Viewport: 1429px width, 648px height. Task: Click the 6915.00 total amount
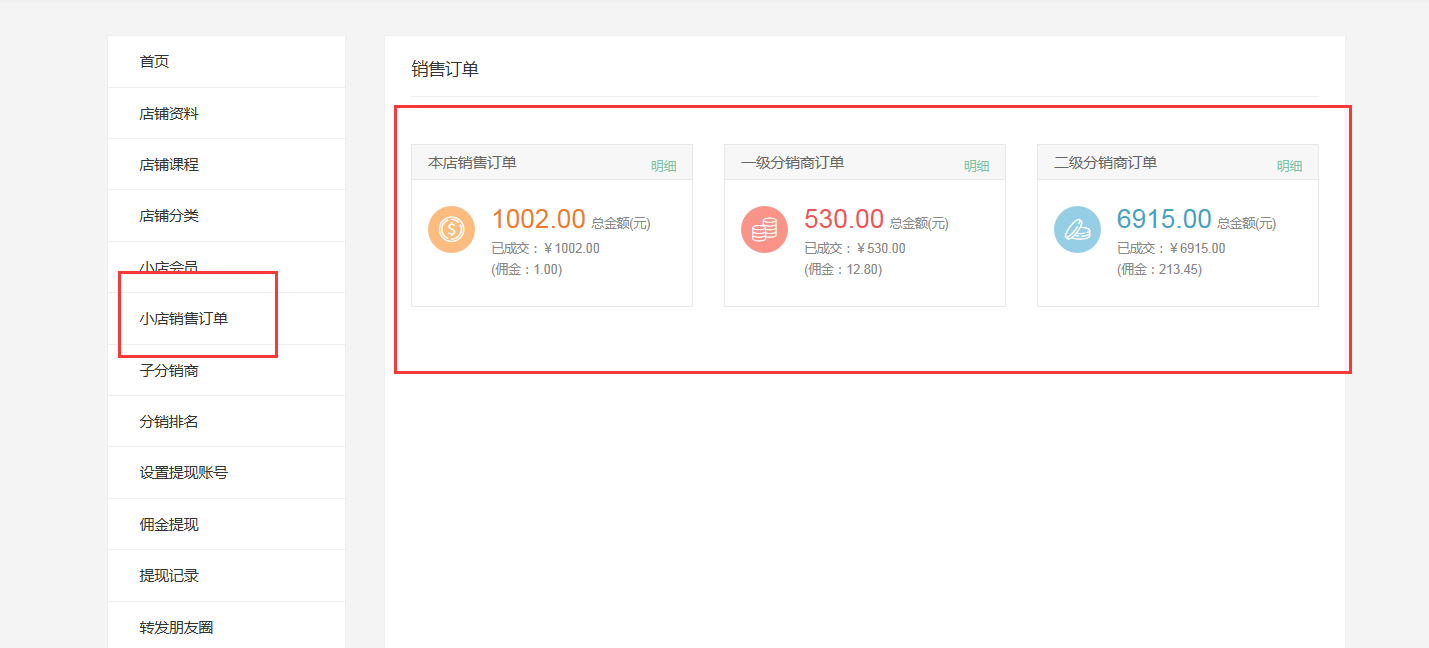pos(1164,219)
